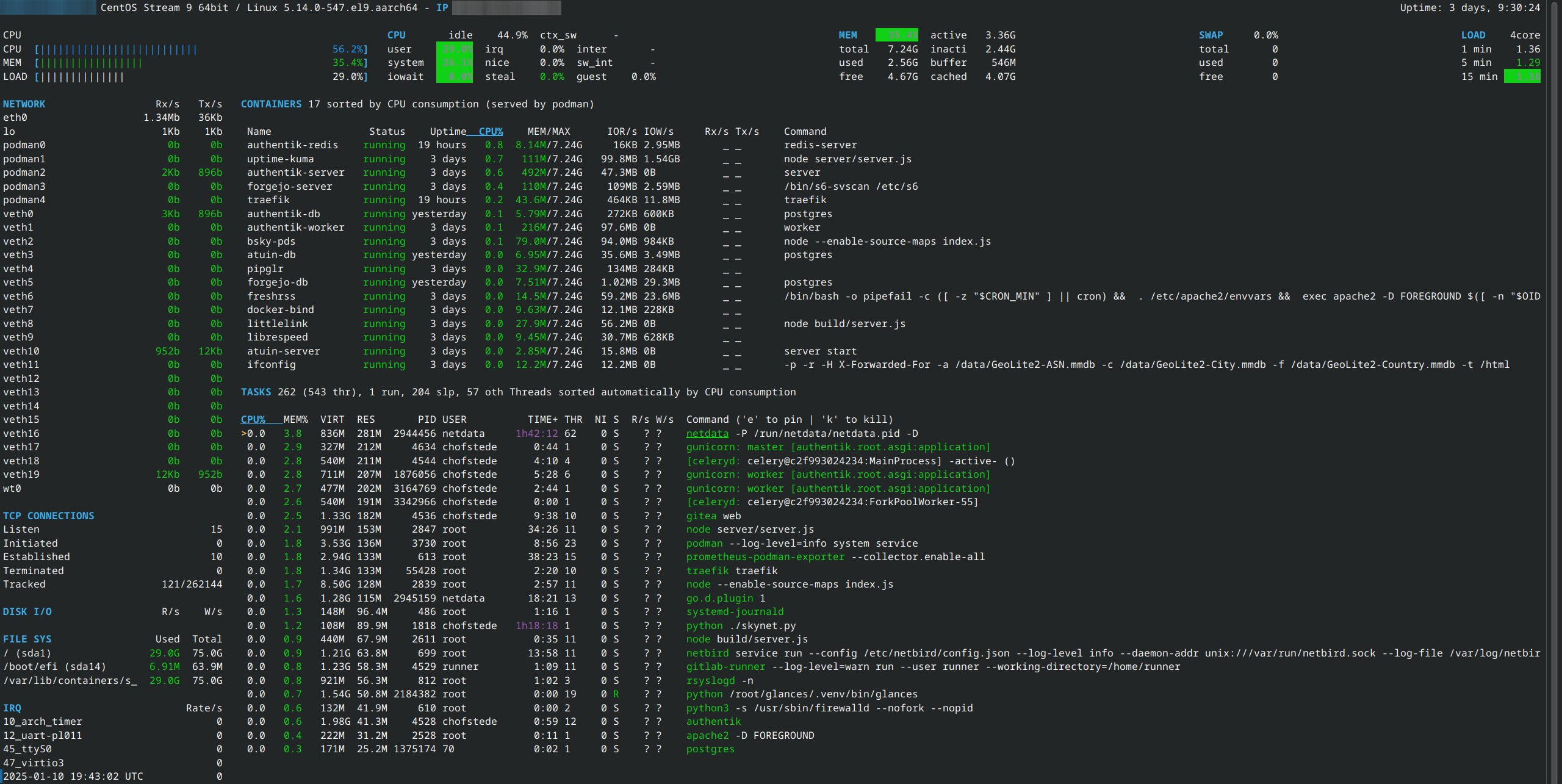The height and width of the screenshot is (784, 1562).
Task: Click the NETWORK section header
Action: (24, 104)
